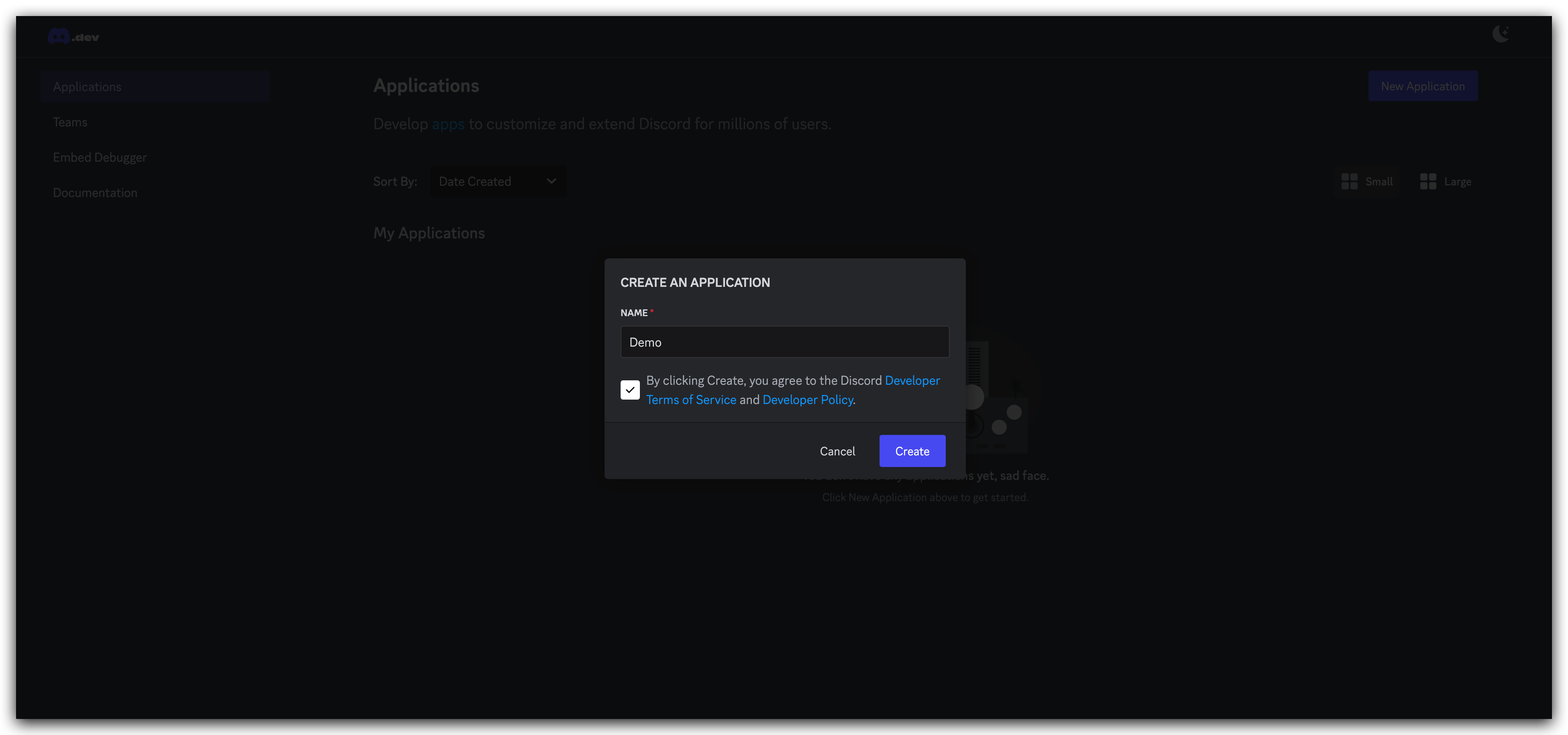Open the Date Created sort dropdown
Viewport: 1568px width, 735px height.
(x=498, y=181)
